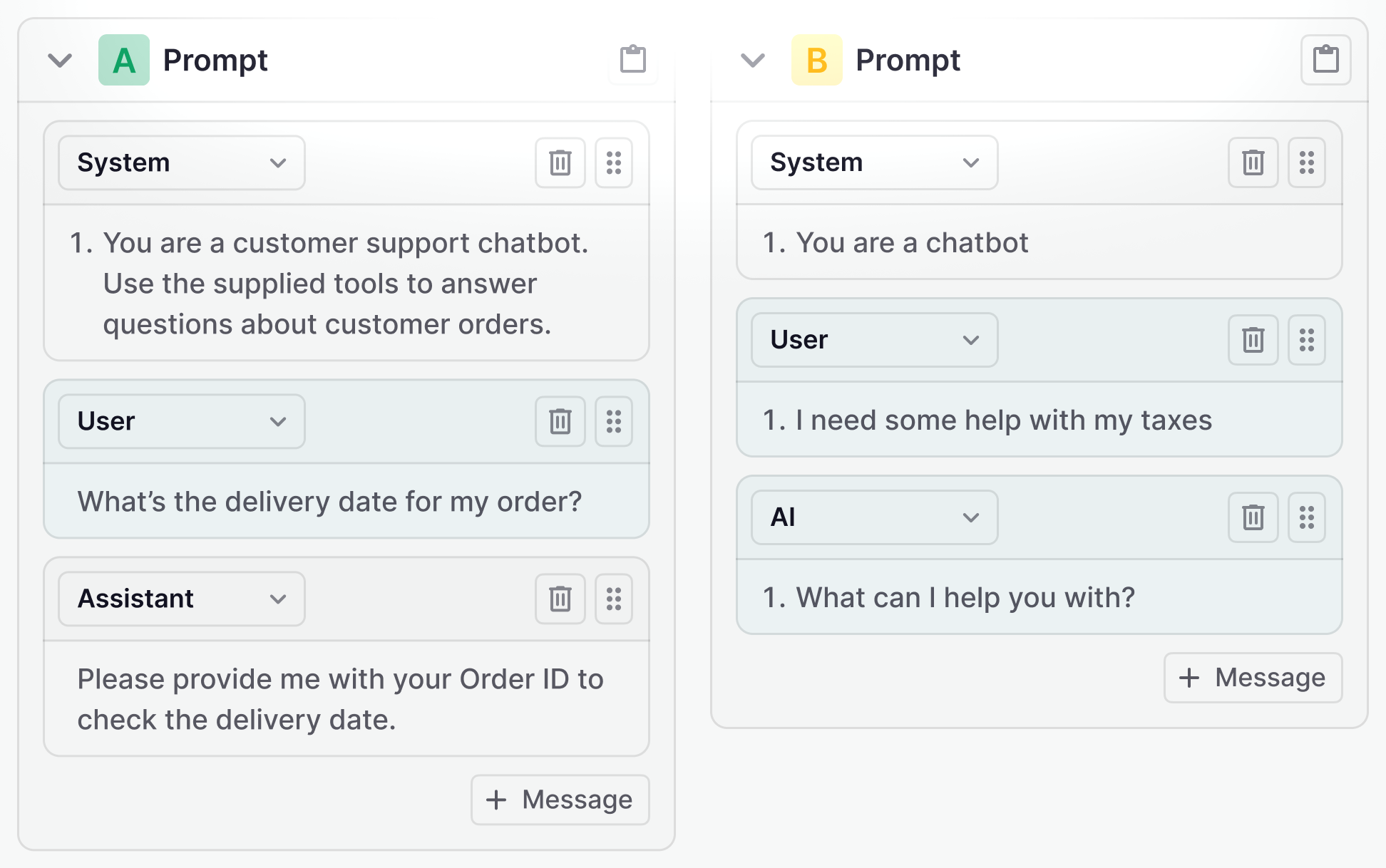Click the clipboard icon on Prompt A
Image resolution: width=1386 pixels, height=868 pixels.
(633, 60)
